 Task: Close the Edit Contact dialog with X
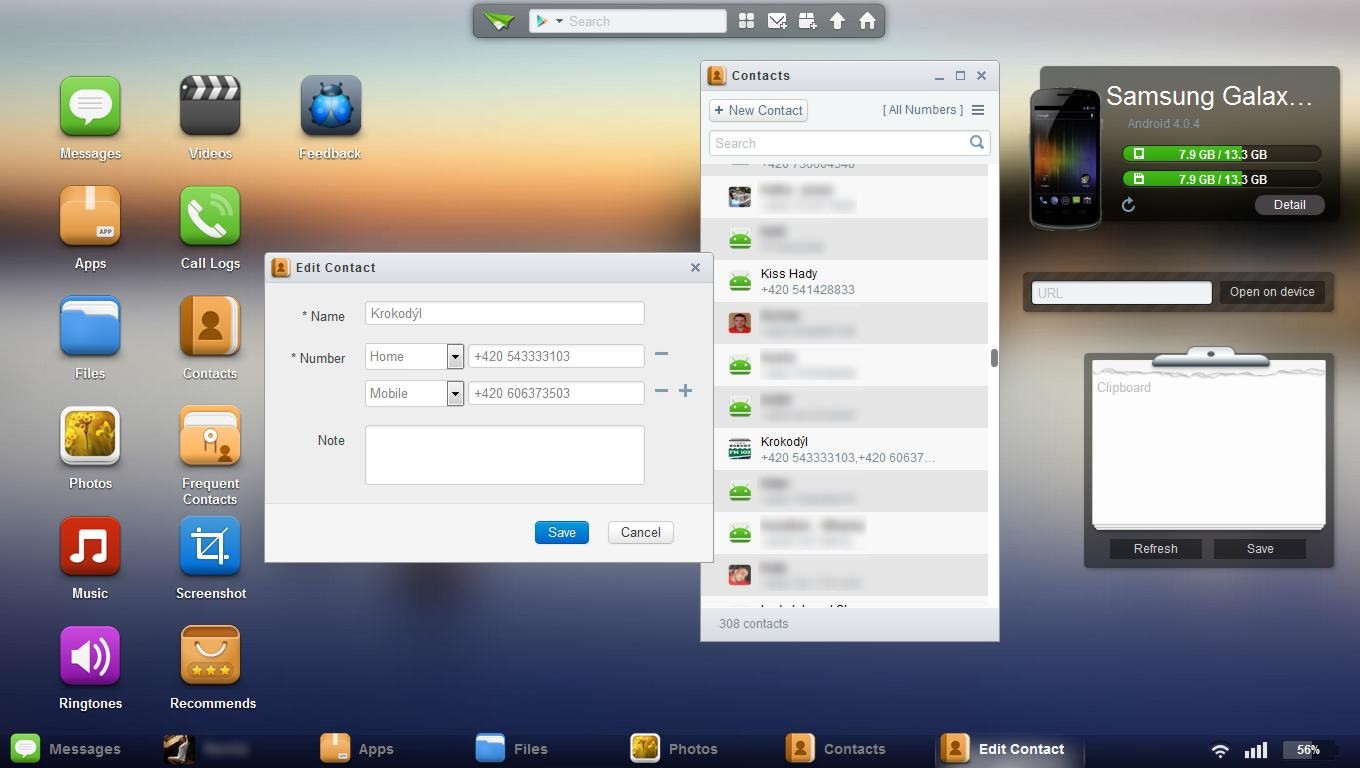pyautogui.click(x=695, y=267)
